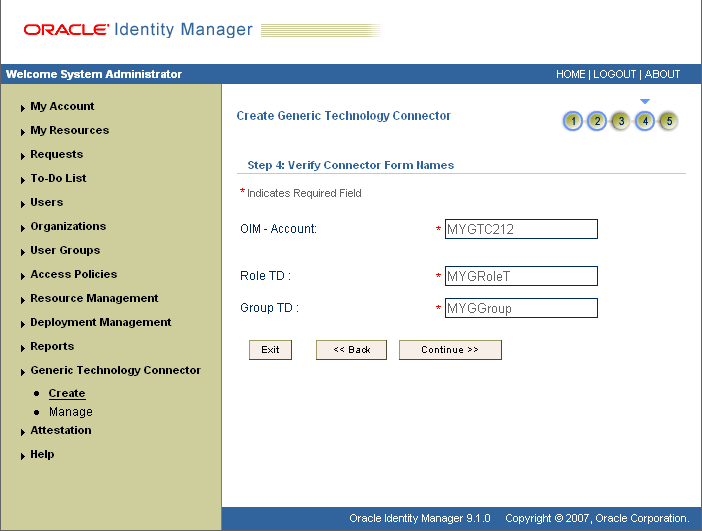Open the Resource Management menu label
Image resolution: width=702 pixels, height=531 pixels.
point(94,298)
